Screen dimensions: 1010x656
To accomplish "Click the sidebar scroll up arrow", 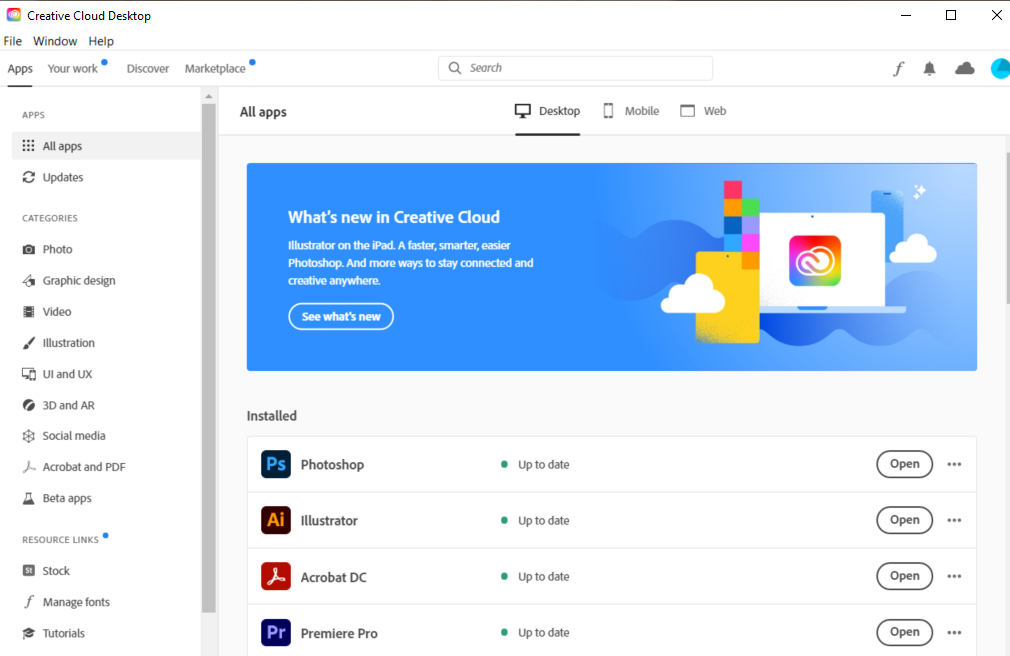I will coord(208,97).
